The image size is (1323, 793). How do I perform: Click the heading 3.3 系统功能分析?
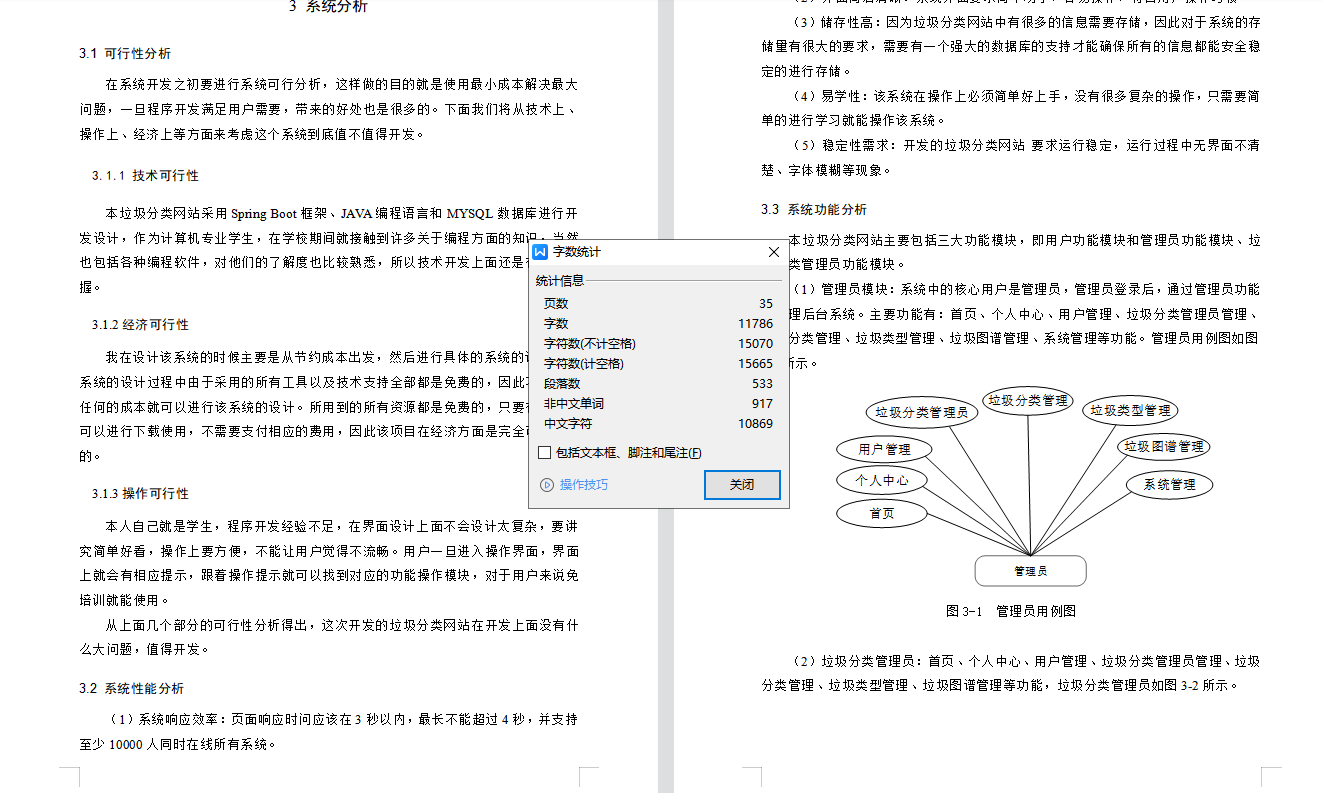(x=814, y=209)
